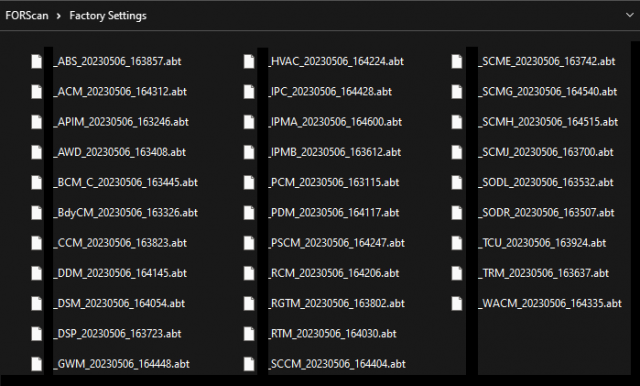
Task: Select the file icon for _RGTM_20230506_163802.abt
Action: (249, 303)
